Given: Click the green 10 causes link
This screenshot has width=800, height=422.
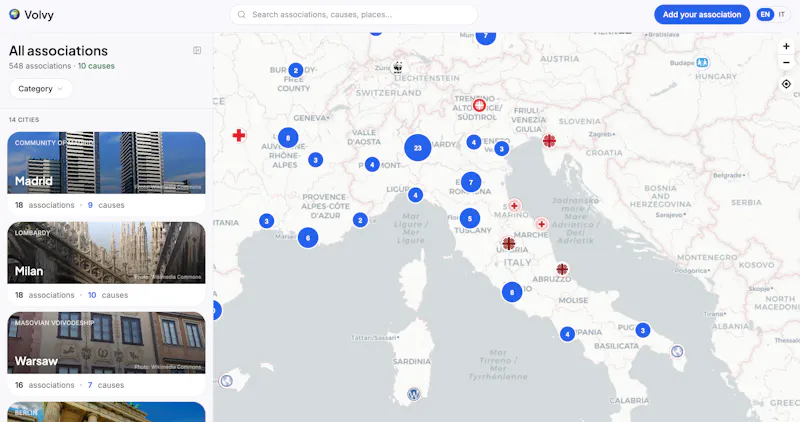Looking at the screenshot, I should tap(96, 66).
